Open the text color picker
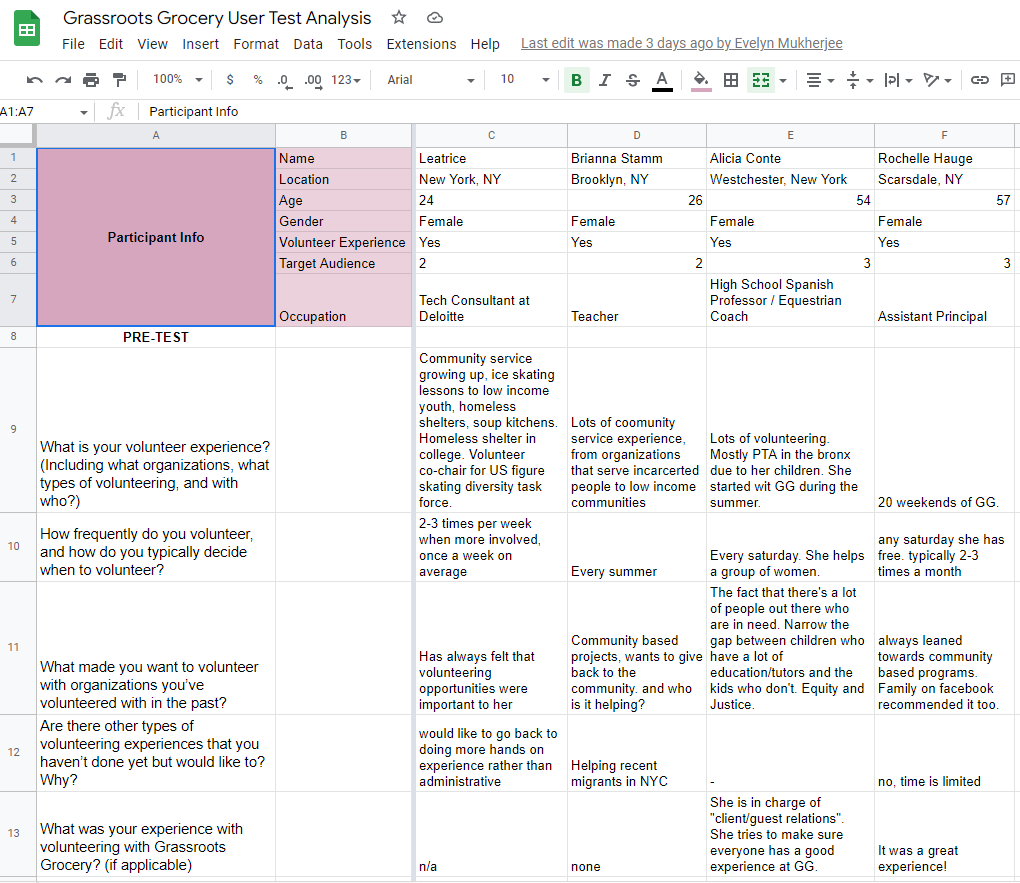 click(662, 81)
